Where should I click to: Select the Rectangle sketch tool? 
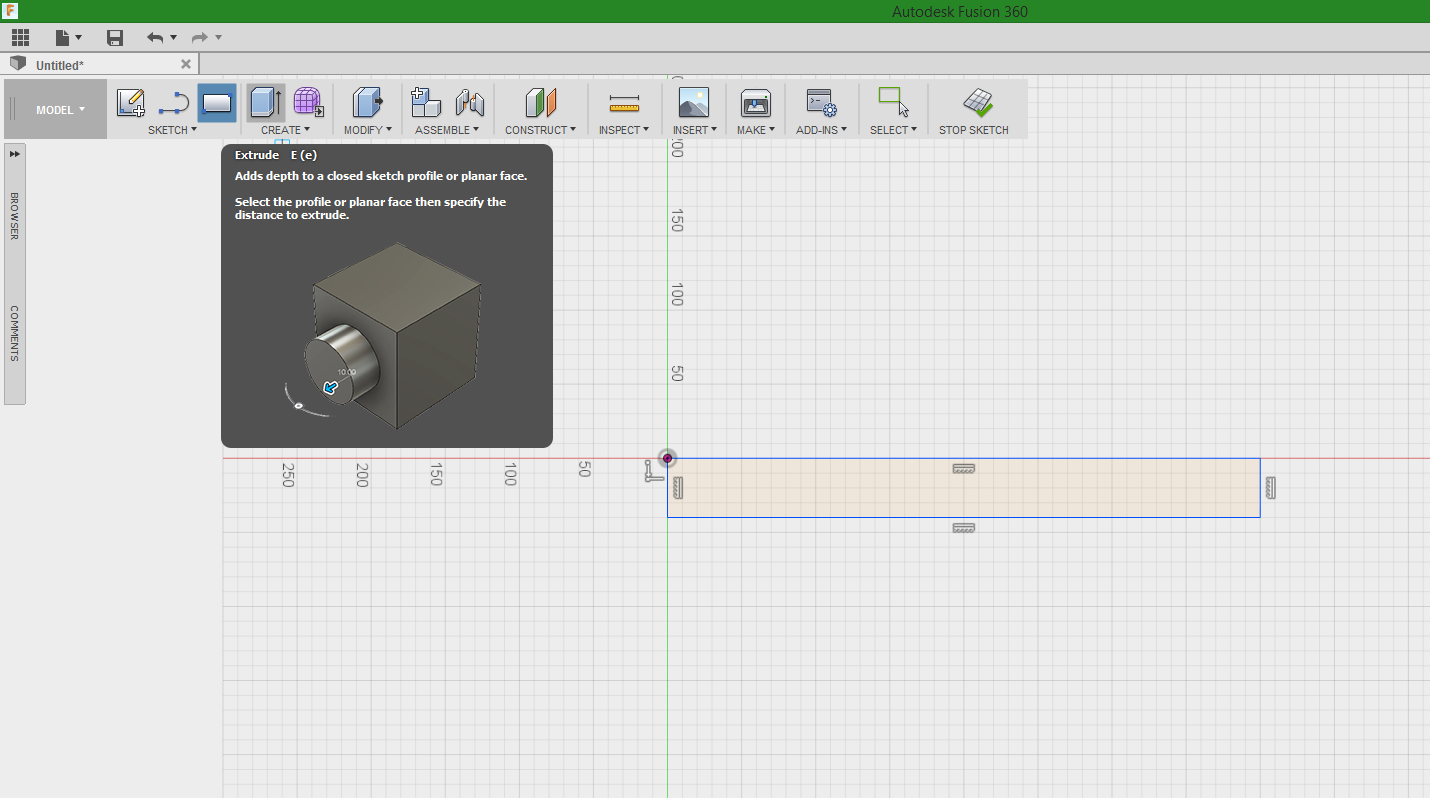coord(217,102)
